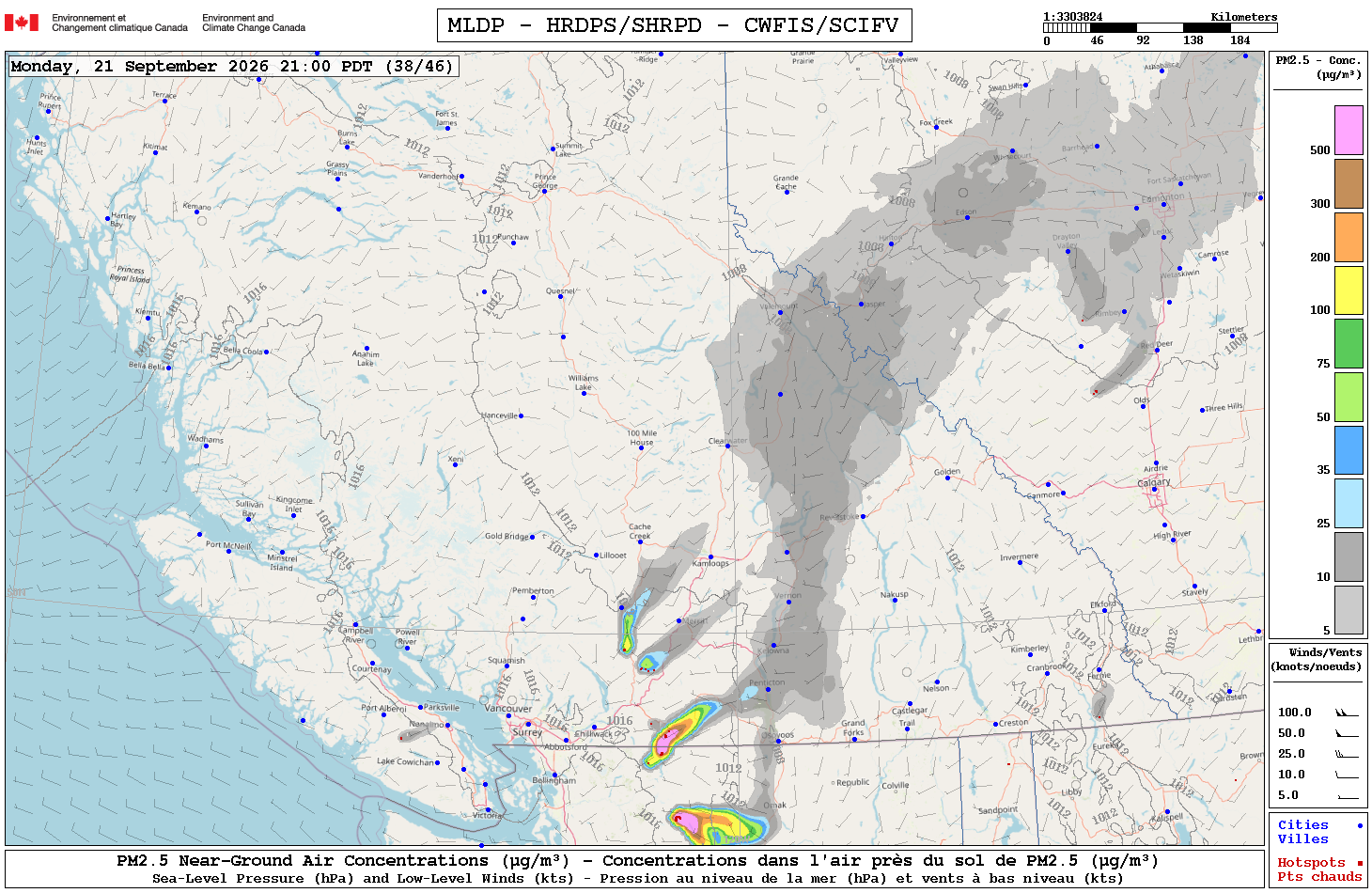
Task: Click the red Hotspots legend marker
Action: (1359, 863)
